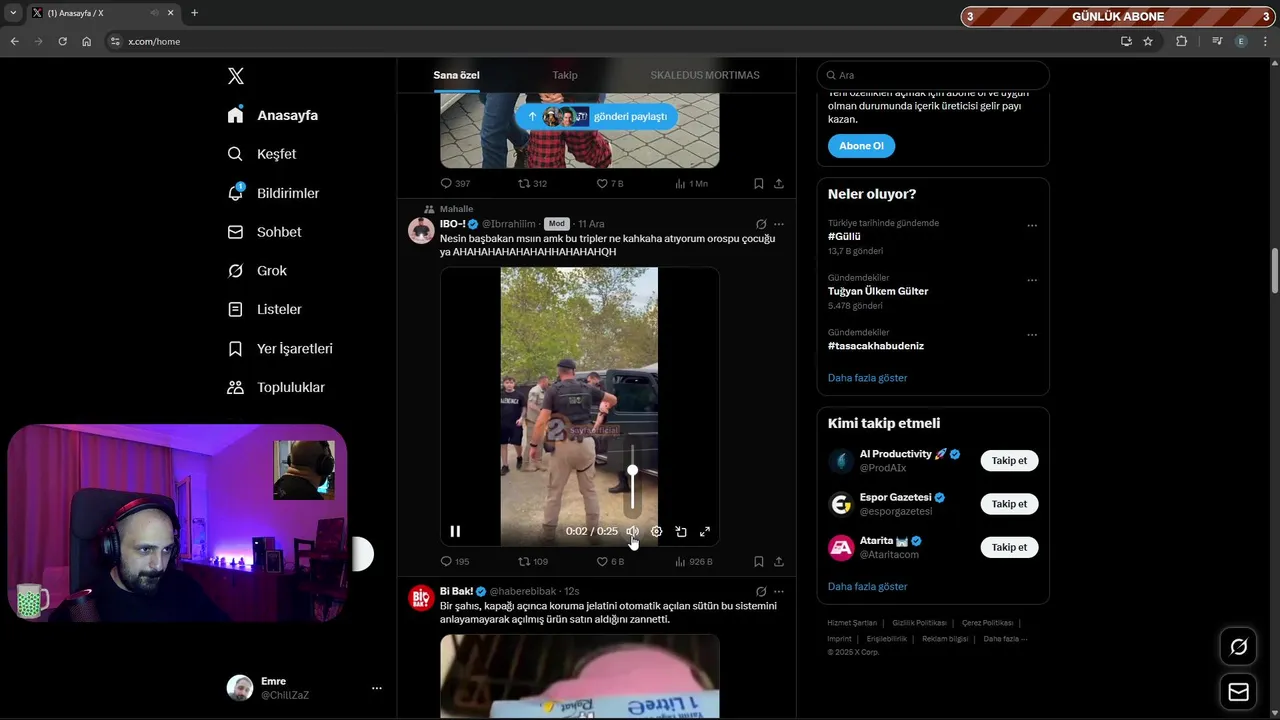
Task: Click the browser address bar x.com/home
Action: (x=610, y=41)
